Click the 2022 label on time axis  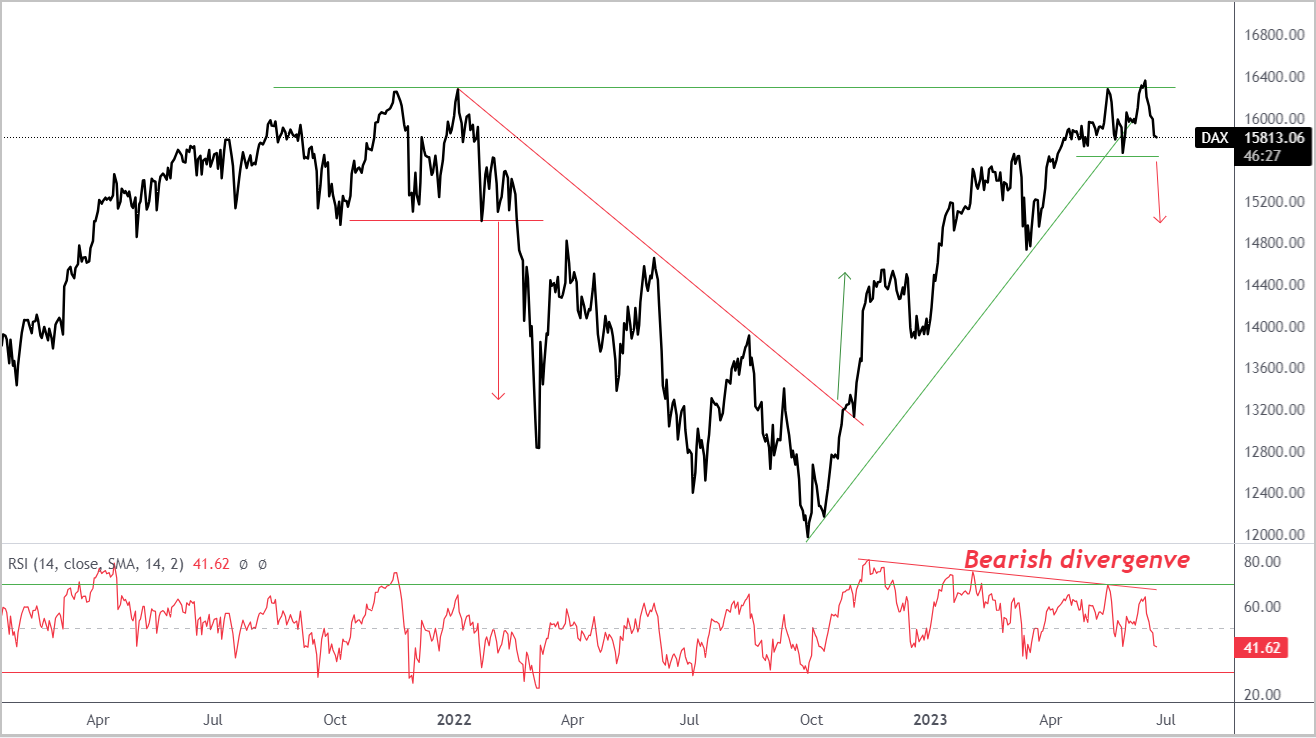click(454, 719)
